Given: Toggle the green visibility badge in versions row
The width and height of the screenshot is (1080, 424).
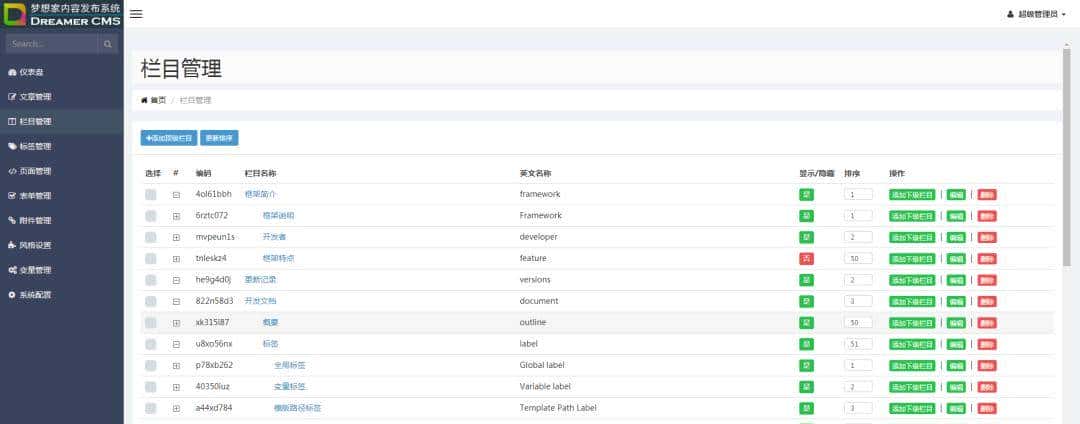Looking at the screenshot, I should click(807, 280).
